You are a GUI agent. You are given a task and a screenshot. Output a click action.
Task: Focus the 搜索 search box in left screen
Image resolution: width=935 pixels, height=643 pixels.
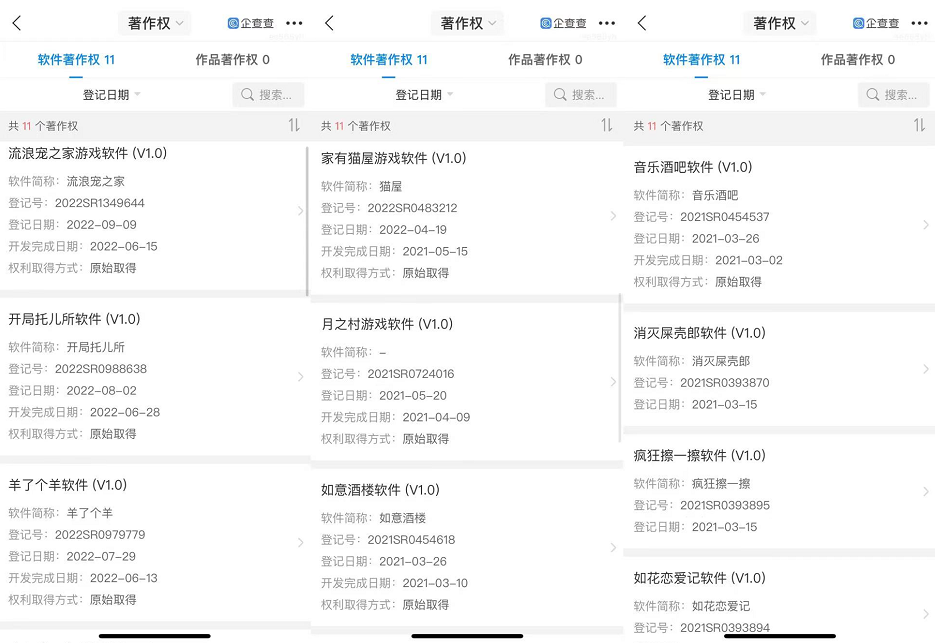tap(268, 95)
